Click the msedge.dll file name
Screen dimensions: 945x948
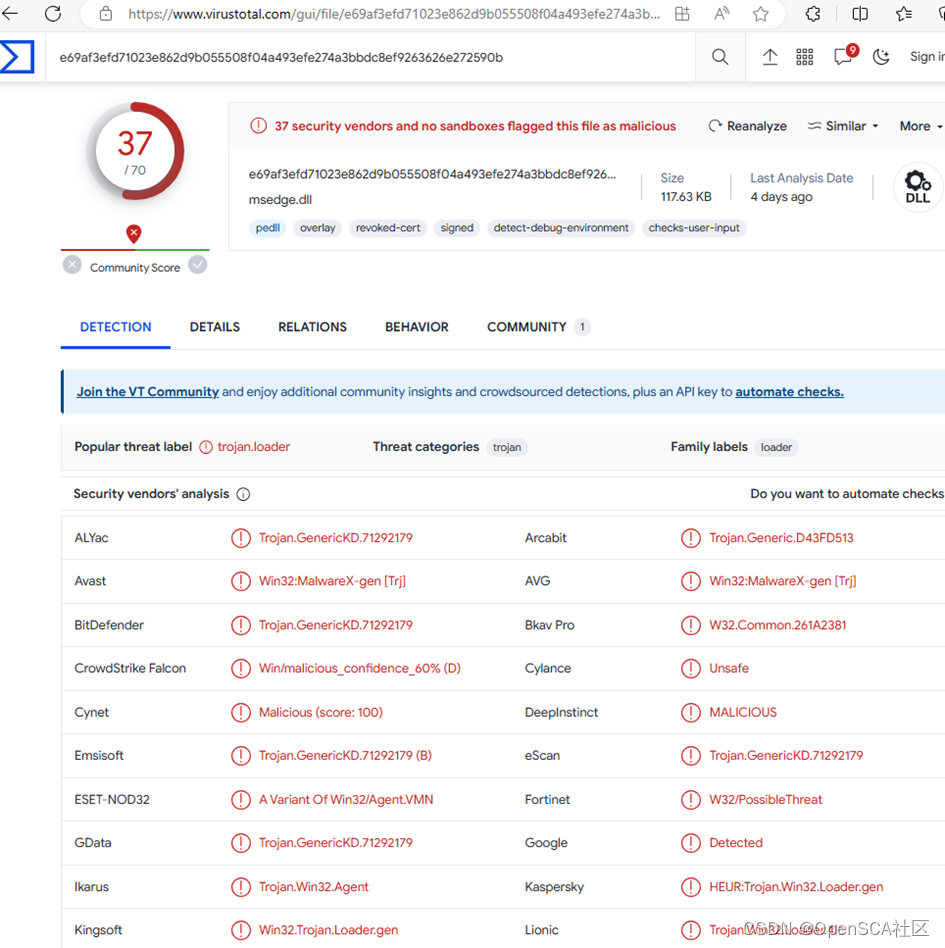(281, 200)
